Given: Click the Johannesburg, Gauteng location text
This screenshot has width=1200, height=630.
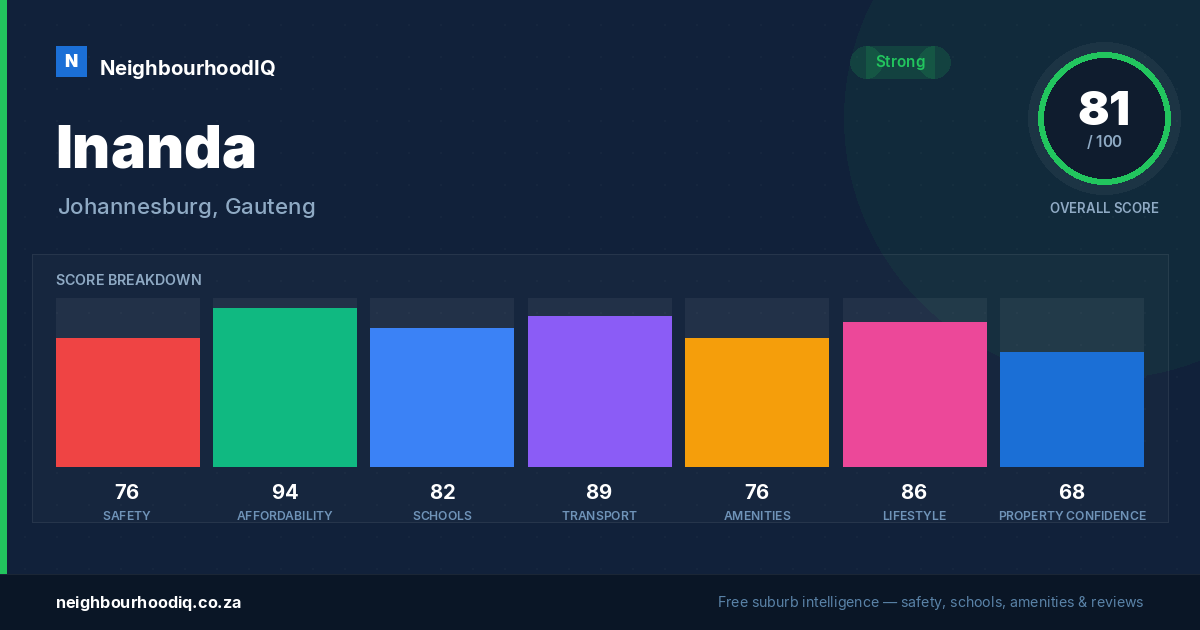Looking at the screenshot, I should [x=187, y=207].
